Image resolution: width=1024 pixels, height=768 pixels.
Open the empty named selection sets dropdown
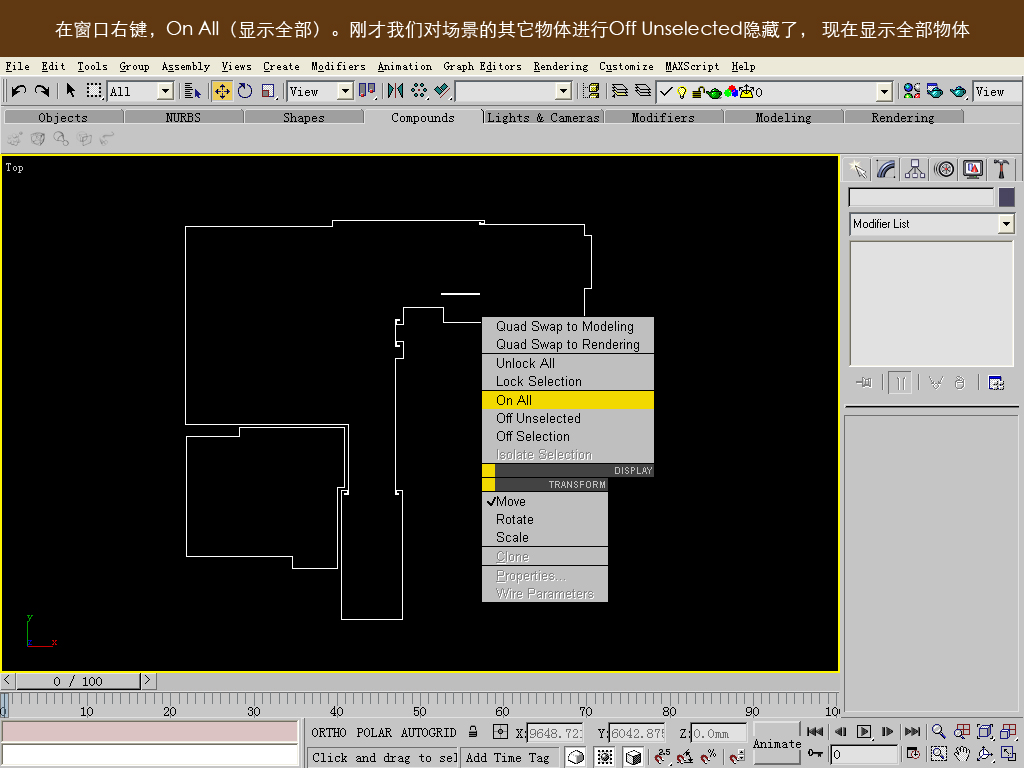pos(564,91)
